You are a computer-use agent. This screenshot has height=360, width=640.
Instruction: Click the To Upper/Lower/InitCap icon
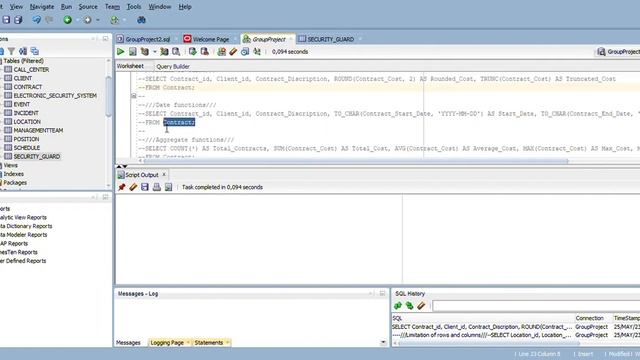pos(257,51)
